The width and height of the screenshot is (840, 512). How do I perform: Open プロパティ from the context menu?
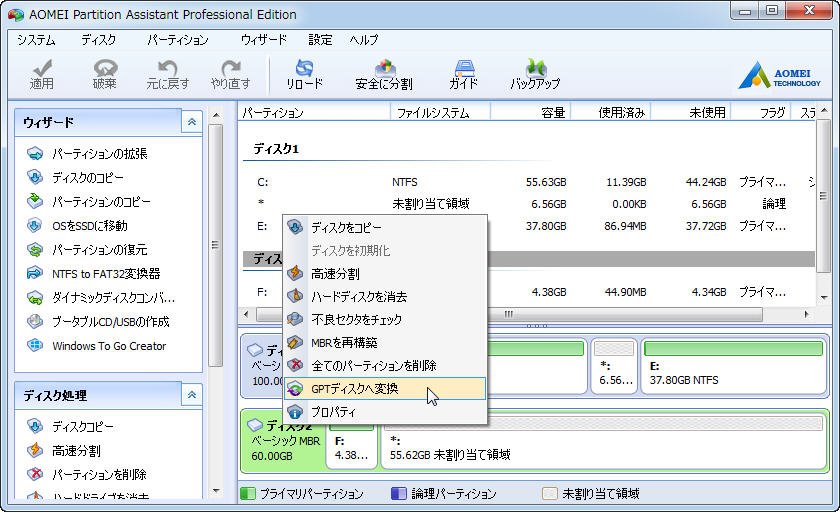click(385, 412)
